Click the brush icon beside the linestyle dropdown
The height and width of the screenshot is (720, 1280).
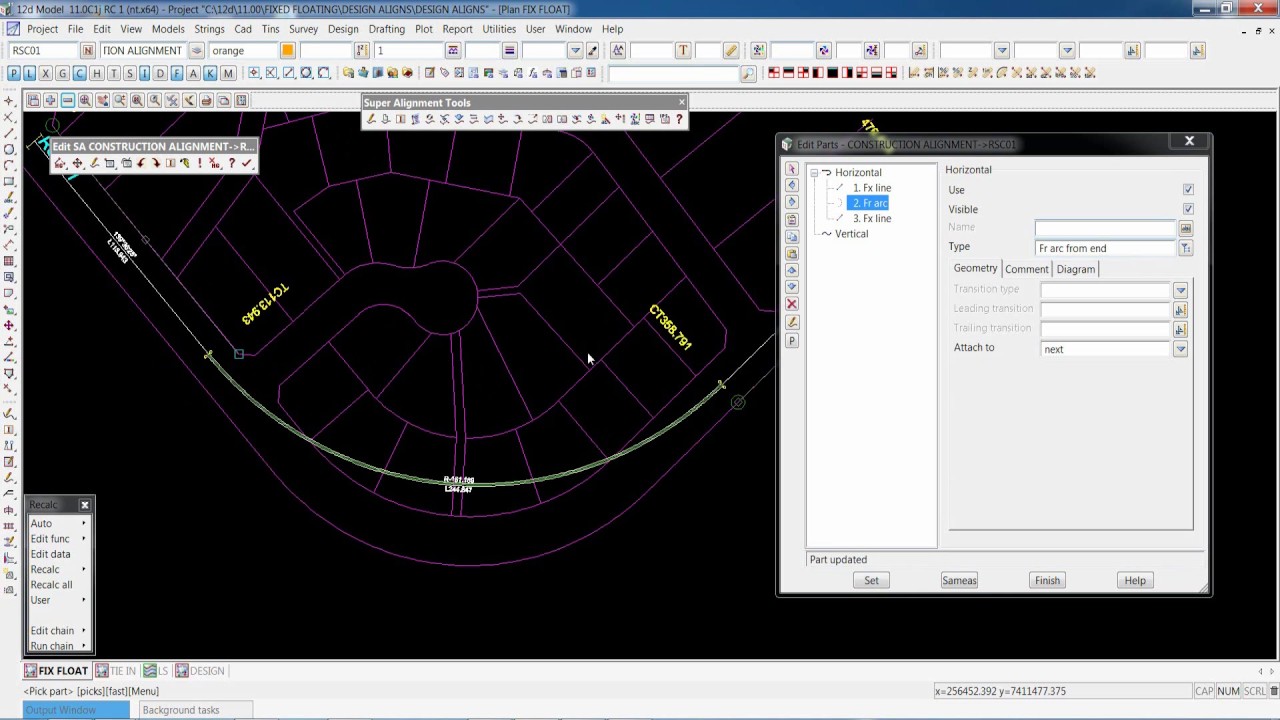[592, 50]
